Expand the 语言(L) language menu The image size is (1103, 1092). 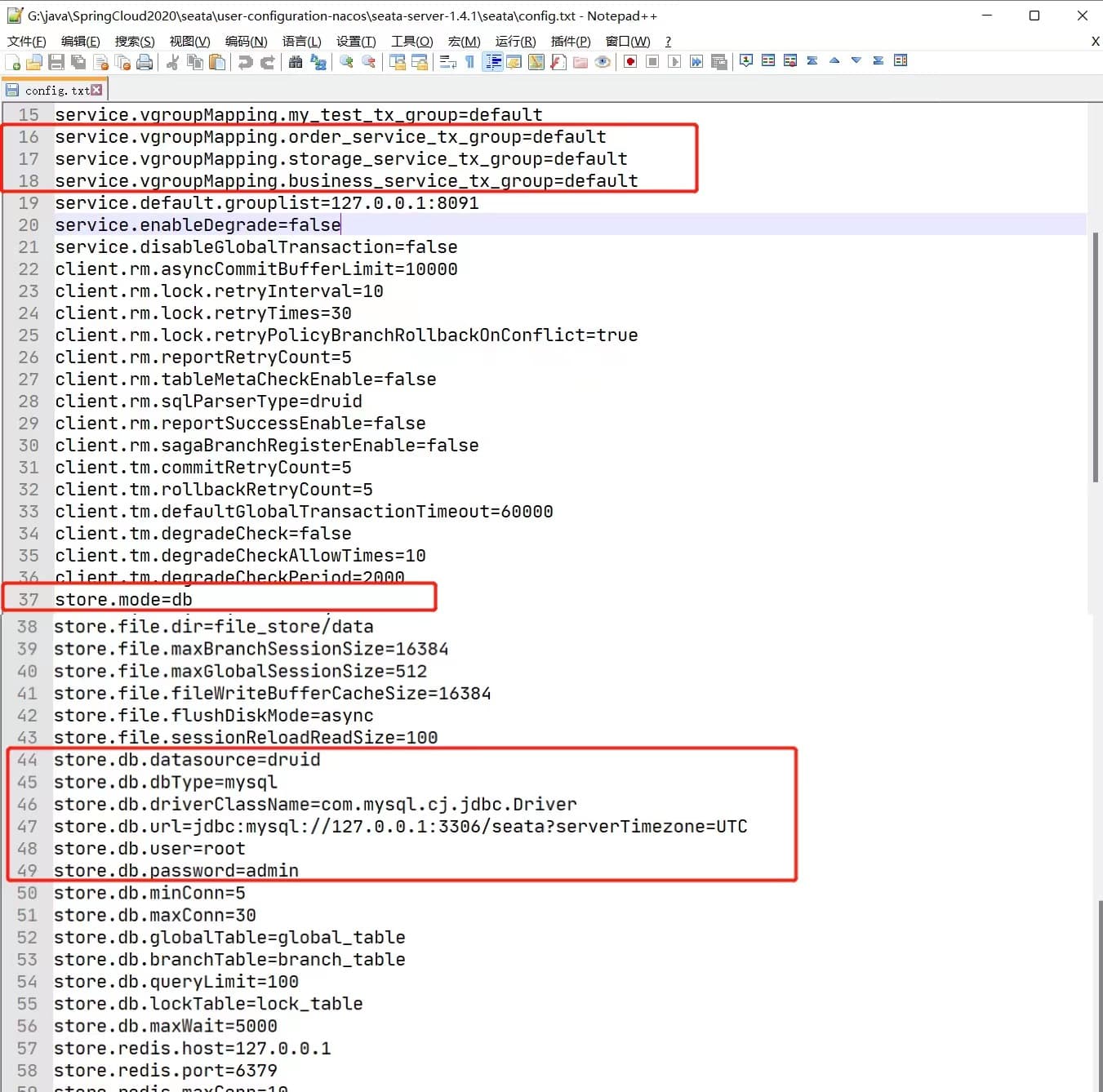(301, 42)
